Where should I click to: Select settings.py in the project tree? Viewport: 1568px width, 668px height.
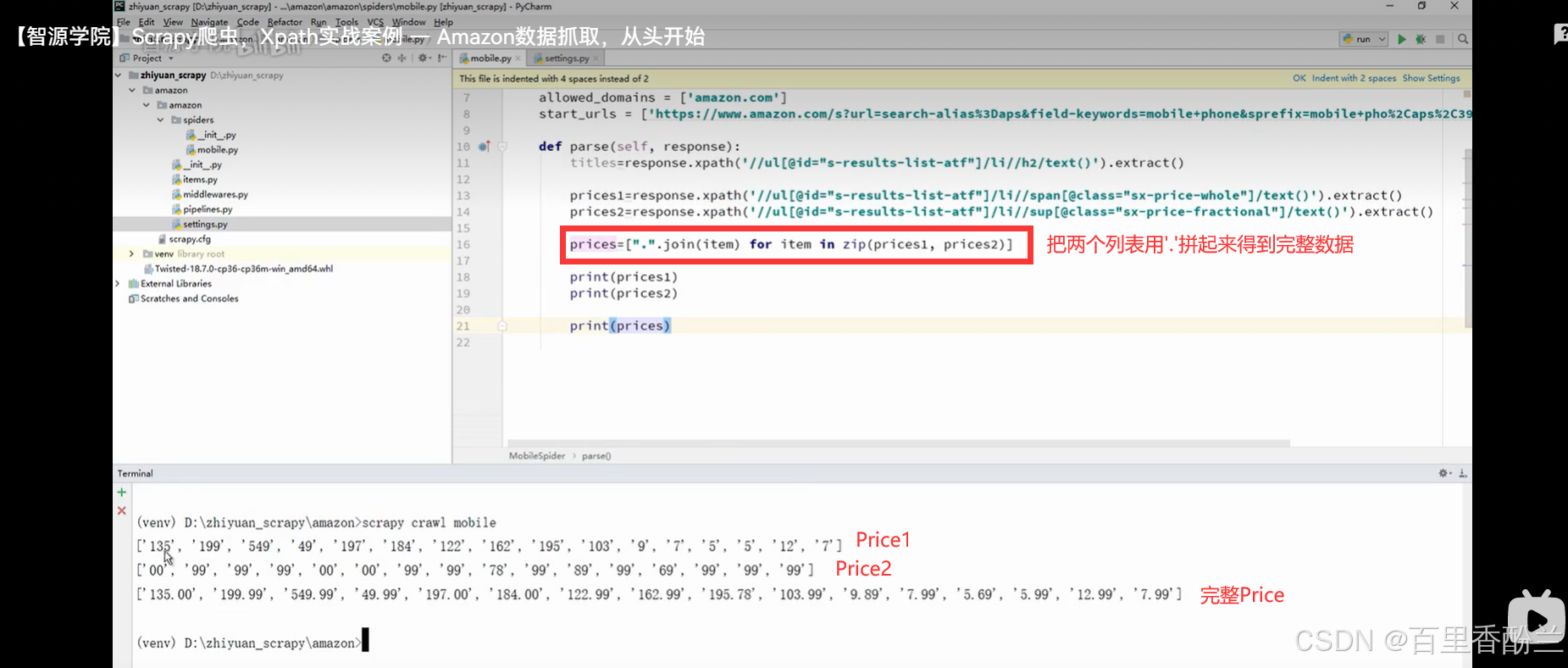click(x=199, y=225)
